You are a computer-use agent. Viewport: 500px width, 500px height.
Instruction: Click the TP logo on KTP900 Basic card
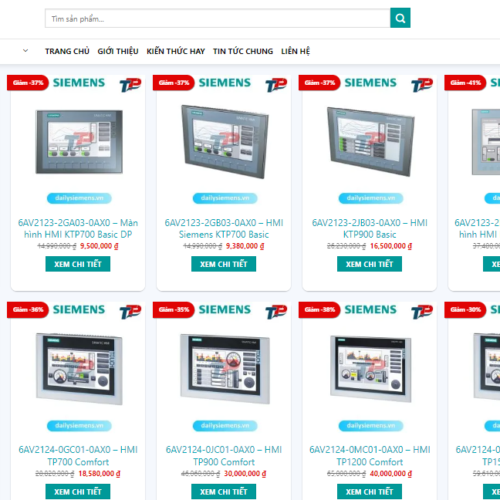point(422,85)
